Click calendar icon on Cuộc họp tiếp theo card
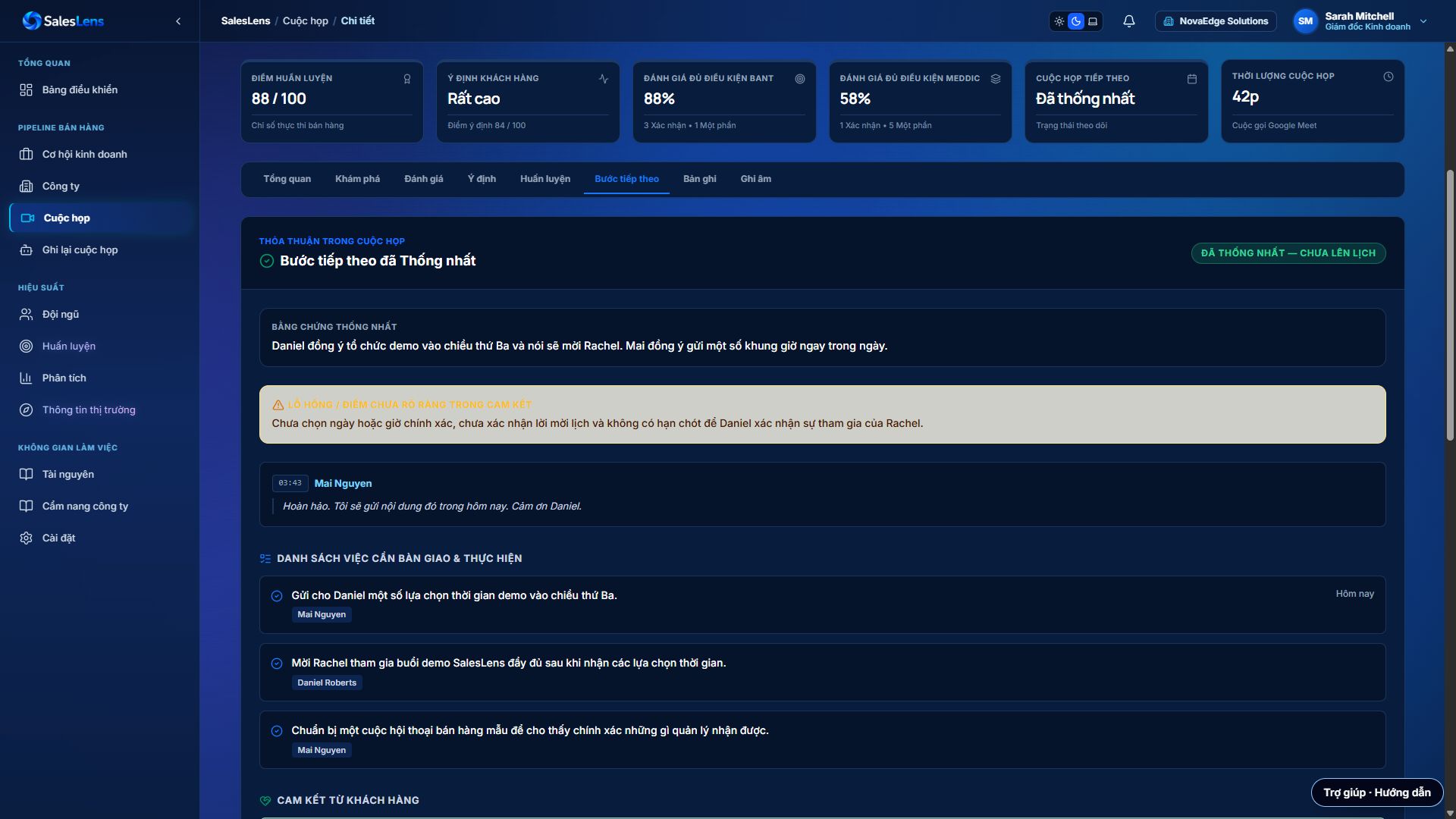Viewport: 1456px width, 819px height. 1191,79
